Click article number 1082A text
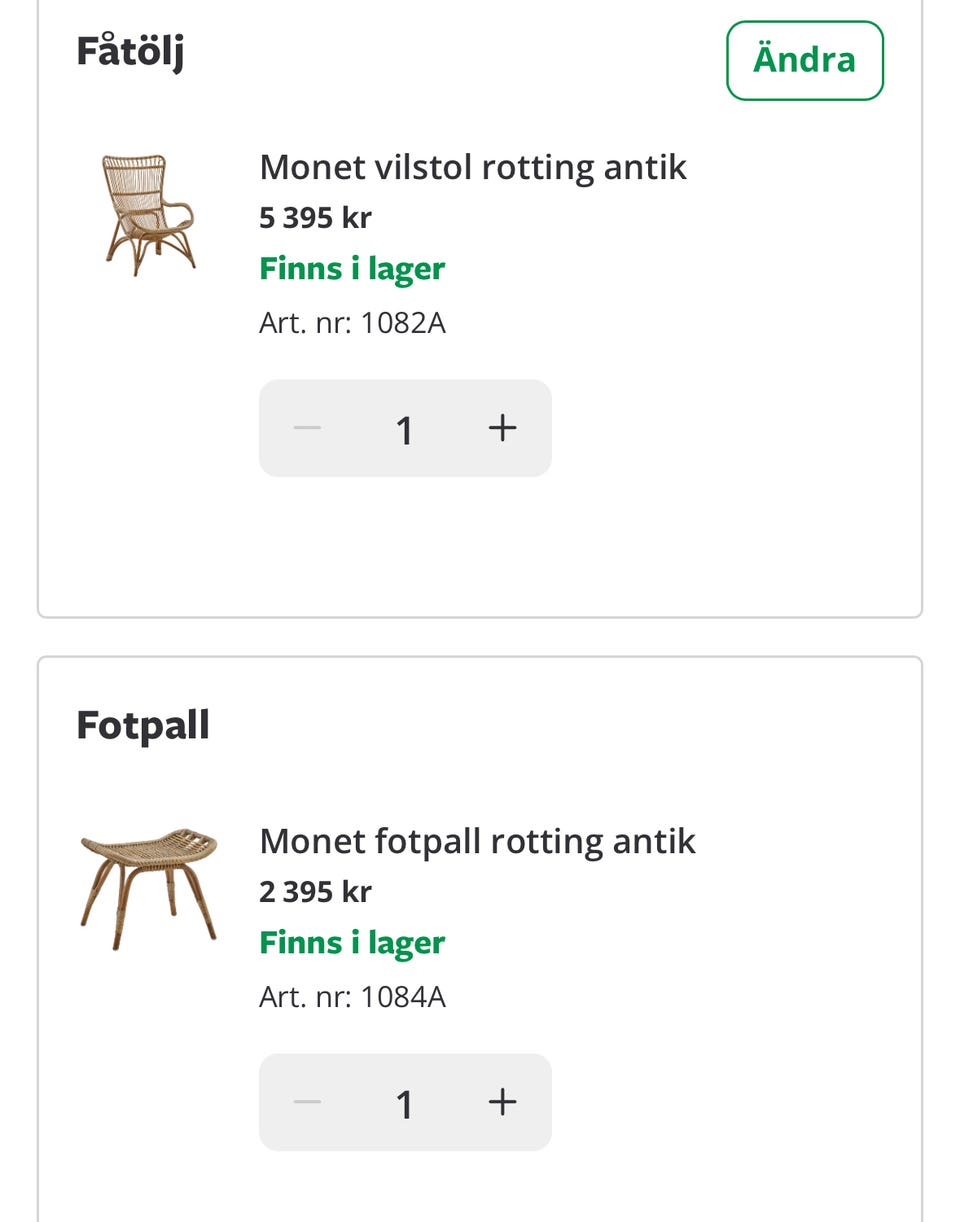960x1222 pixels. pyautogui.click(x=352, y=323)
